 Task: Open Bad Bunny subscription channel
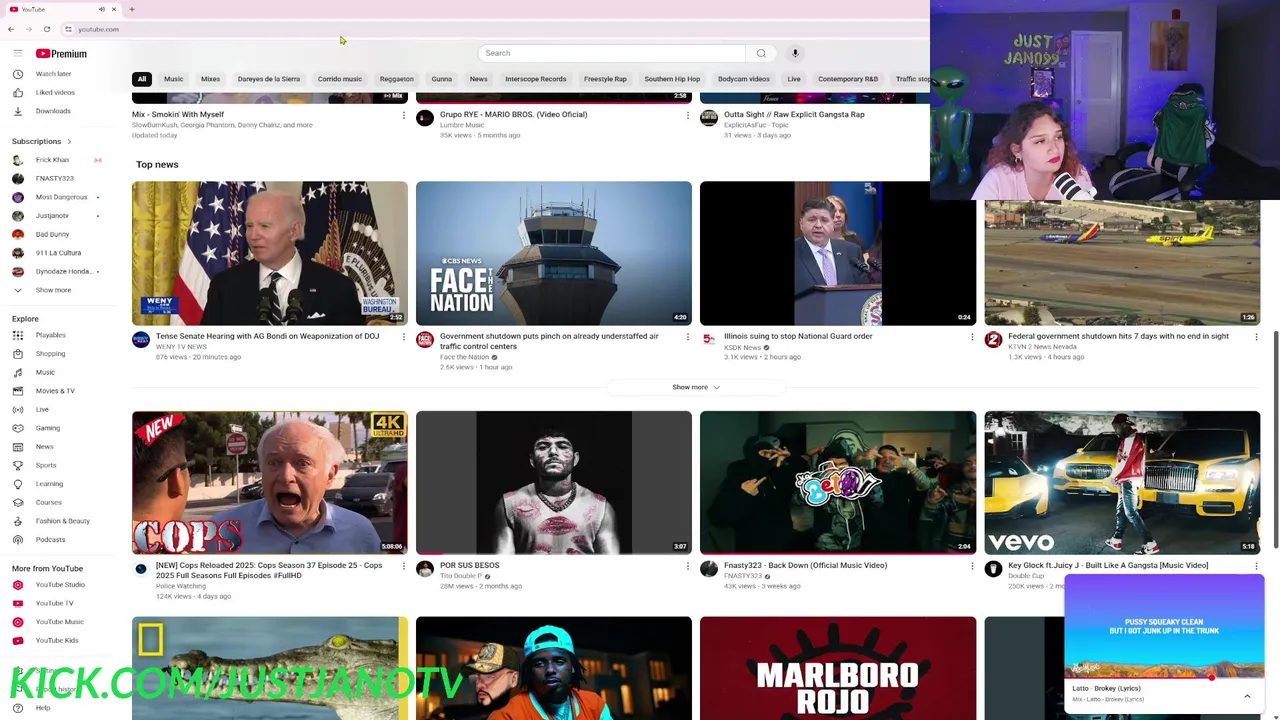(x=52, y=234)
